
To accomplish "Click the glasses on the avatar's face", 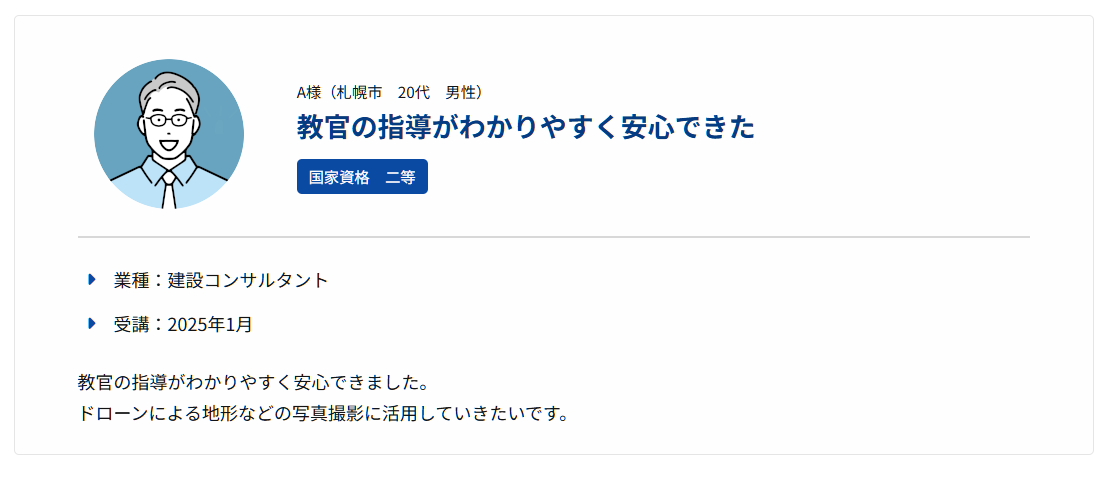I will pyautogui.click(x=167, y=120).
